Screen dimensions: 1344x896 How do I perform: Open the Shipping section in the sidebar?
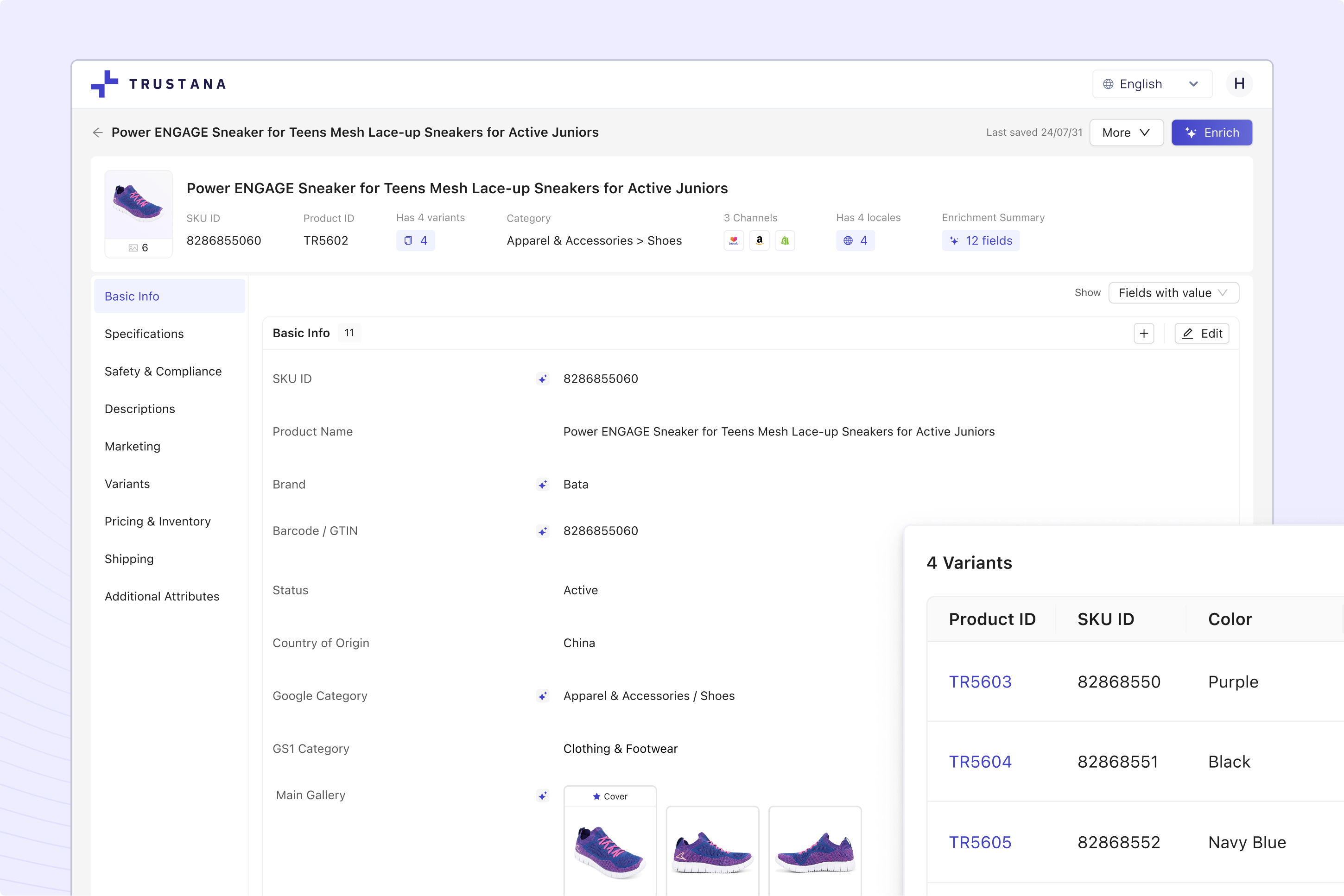click(x=129, y=558)
